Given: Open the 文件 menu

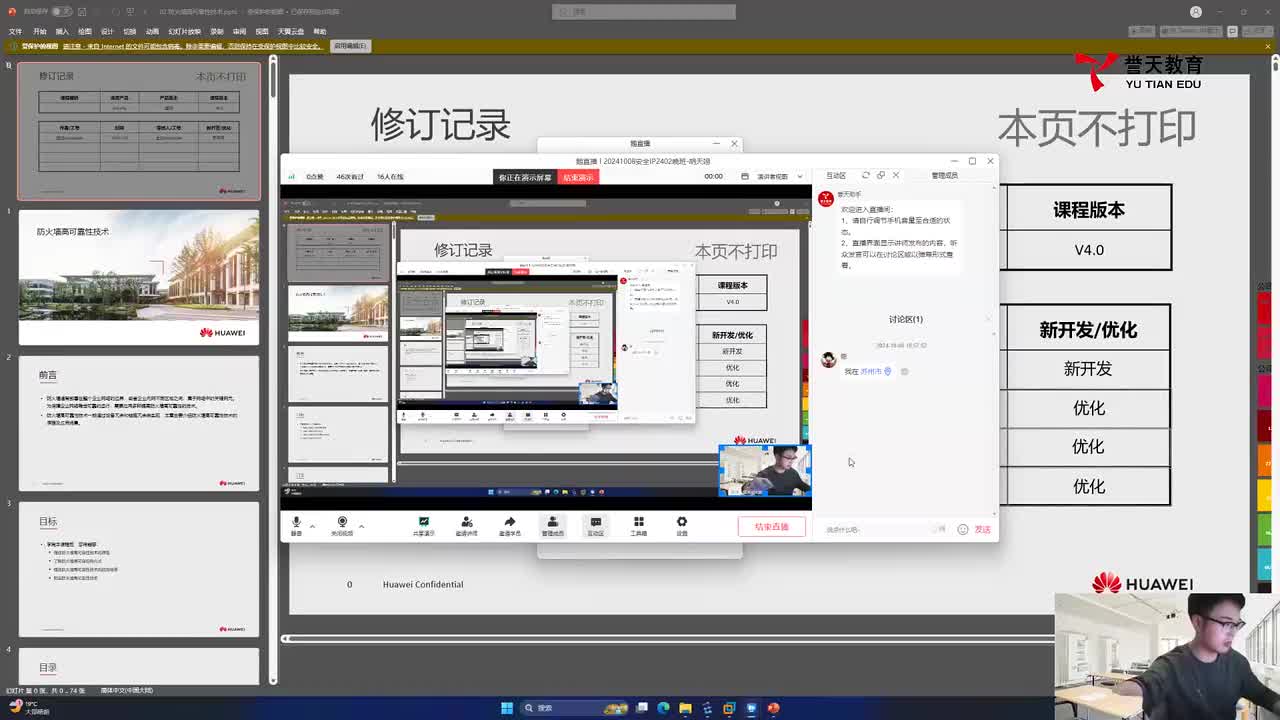Looking at the screenshot, I should [x=15, y=31].
